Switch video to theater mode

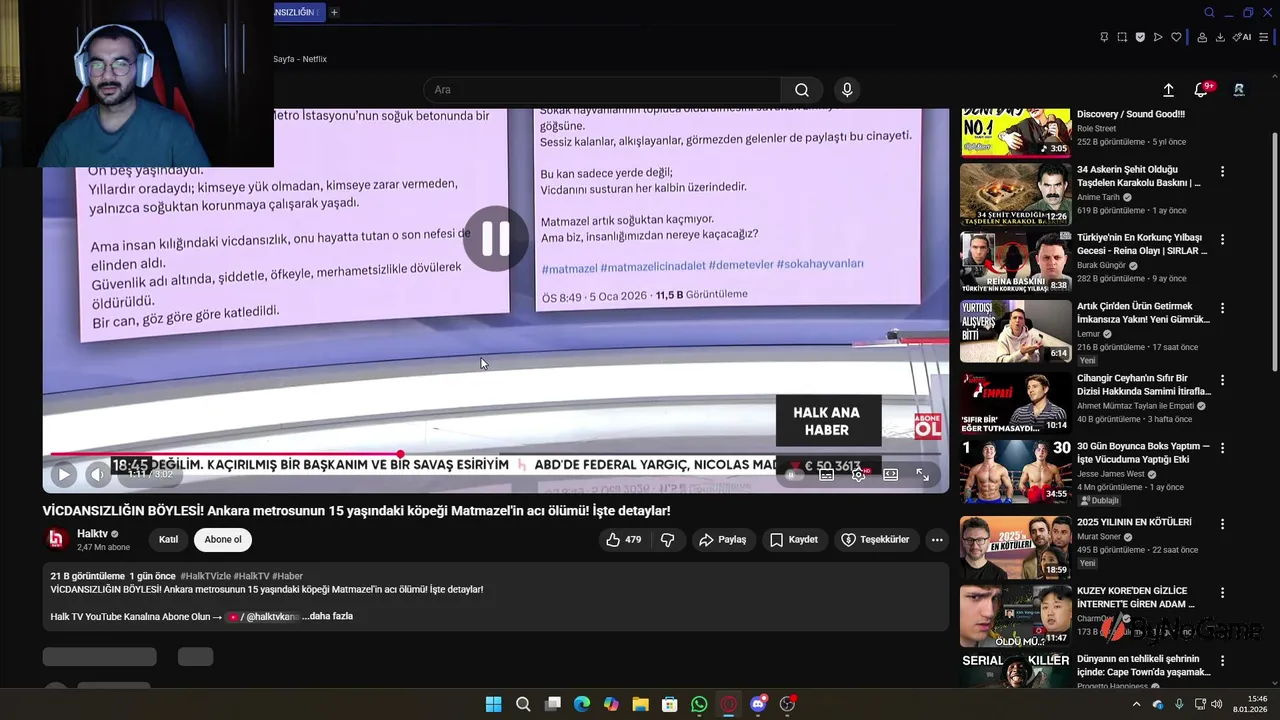pyautogui.click(x=890, y=474)
